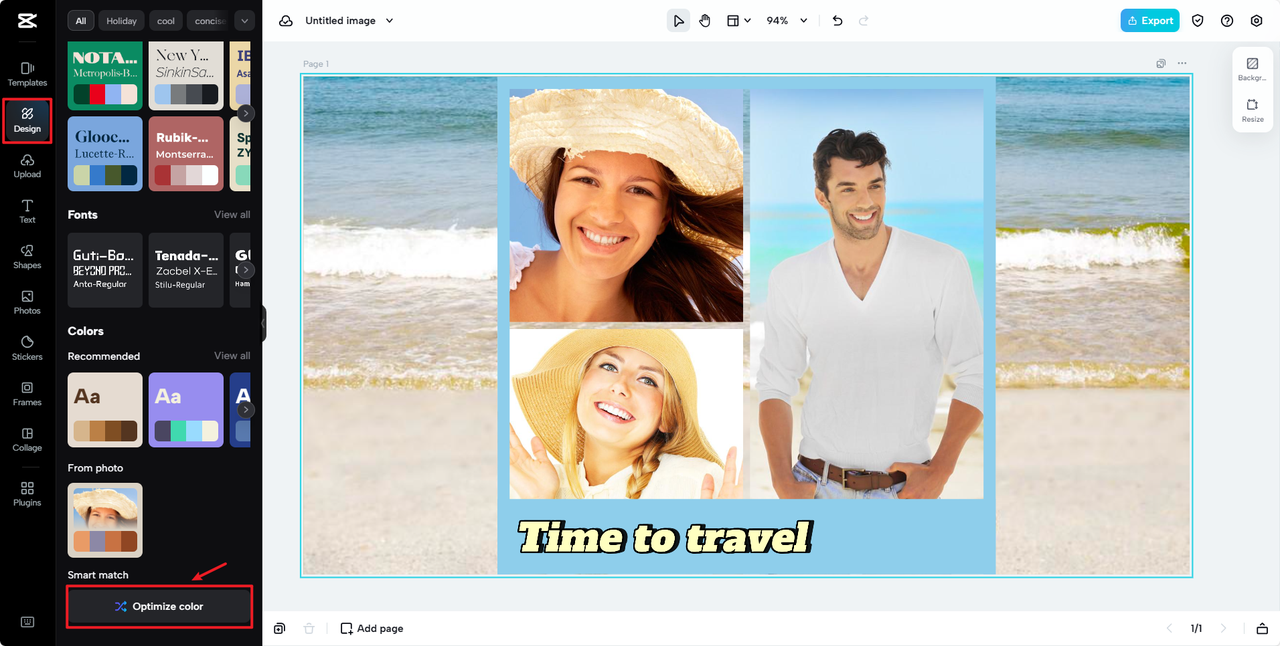Go to the next page arrow
Image resolution: width=1280 pixels, height=646 pixels.
pyautogui.click(x=1223, y=628)
